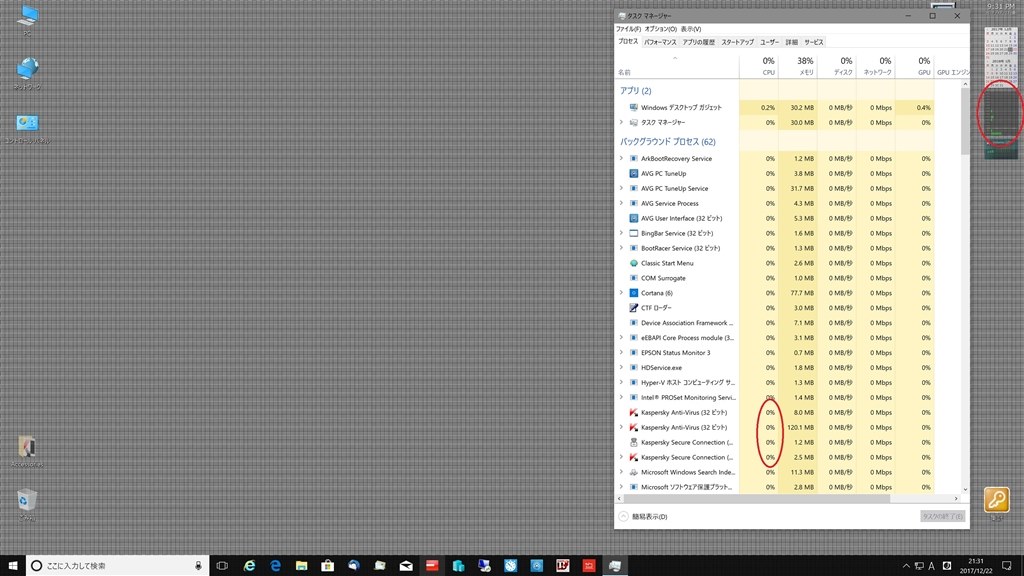Open the Mail app from the taskbar
Viewport: 1024px width, 576px height.
click(x=406, y=566)
